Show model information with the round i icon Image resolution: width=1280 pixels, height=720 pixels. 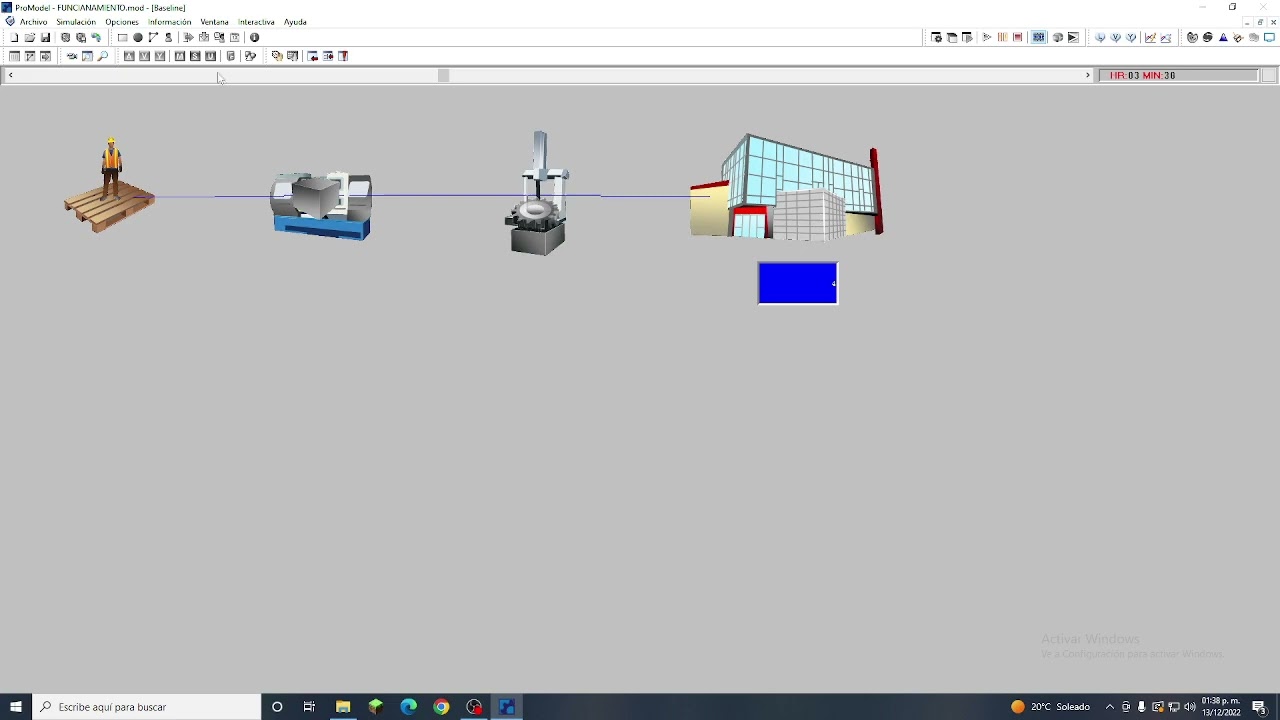tap(255, 38)
